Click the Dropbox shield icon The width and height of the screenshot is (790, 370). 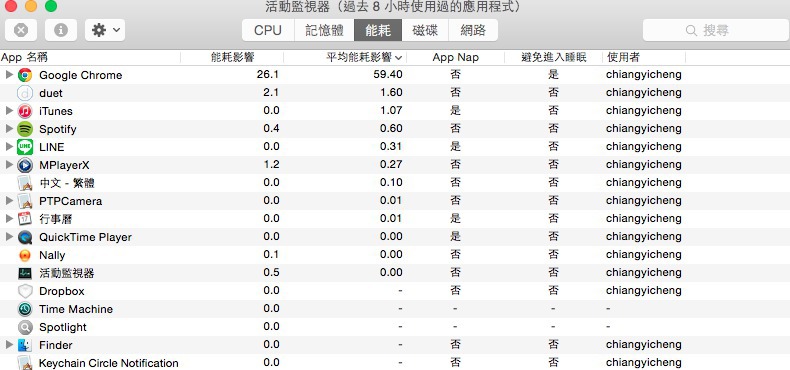pos(25,291)
